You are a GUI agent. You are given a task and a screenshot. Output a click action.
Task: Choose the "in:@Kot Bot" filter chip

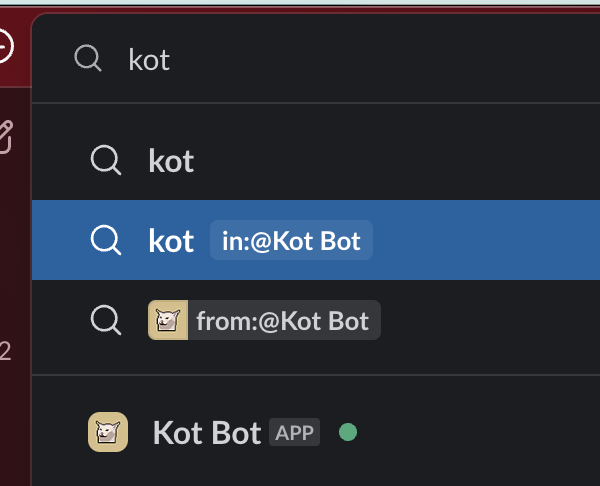[x=291, y=241]
